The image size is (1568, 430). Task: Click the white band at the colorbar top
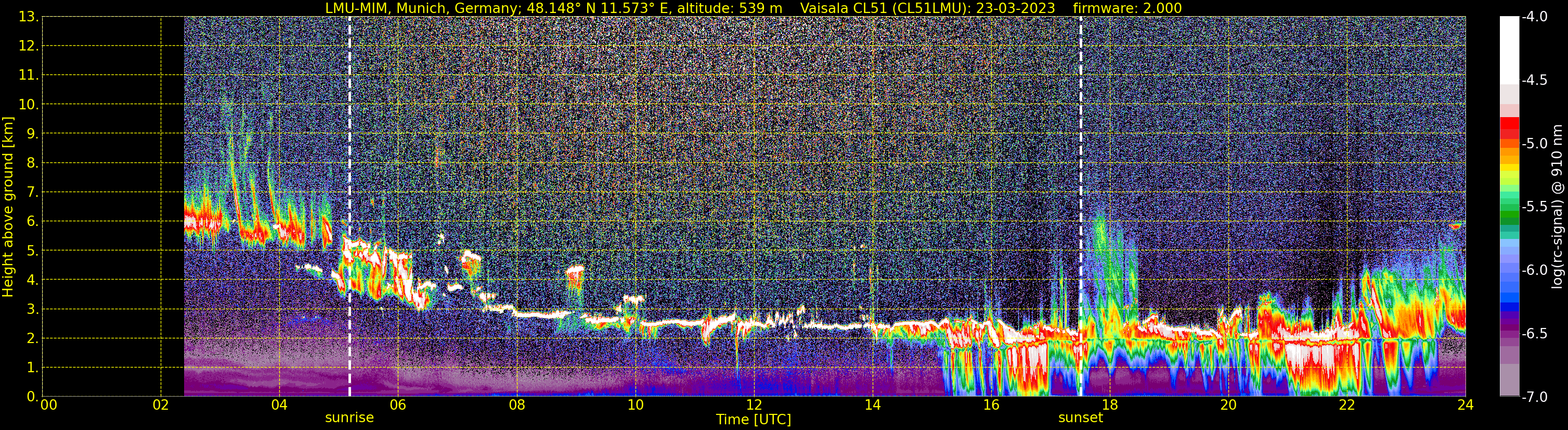[1509, 50]
